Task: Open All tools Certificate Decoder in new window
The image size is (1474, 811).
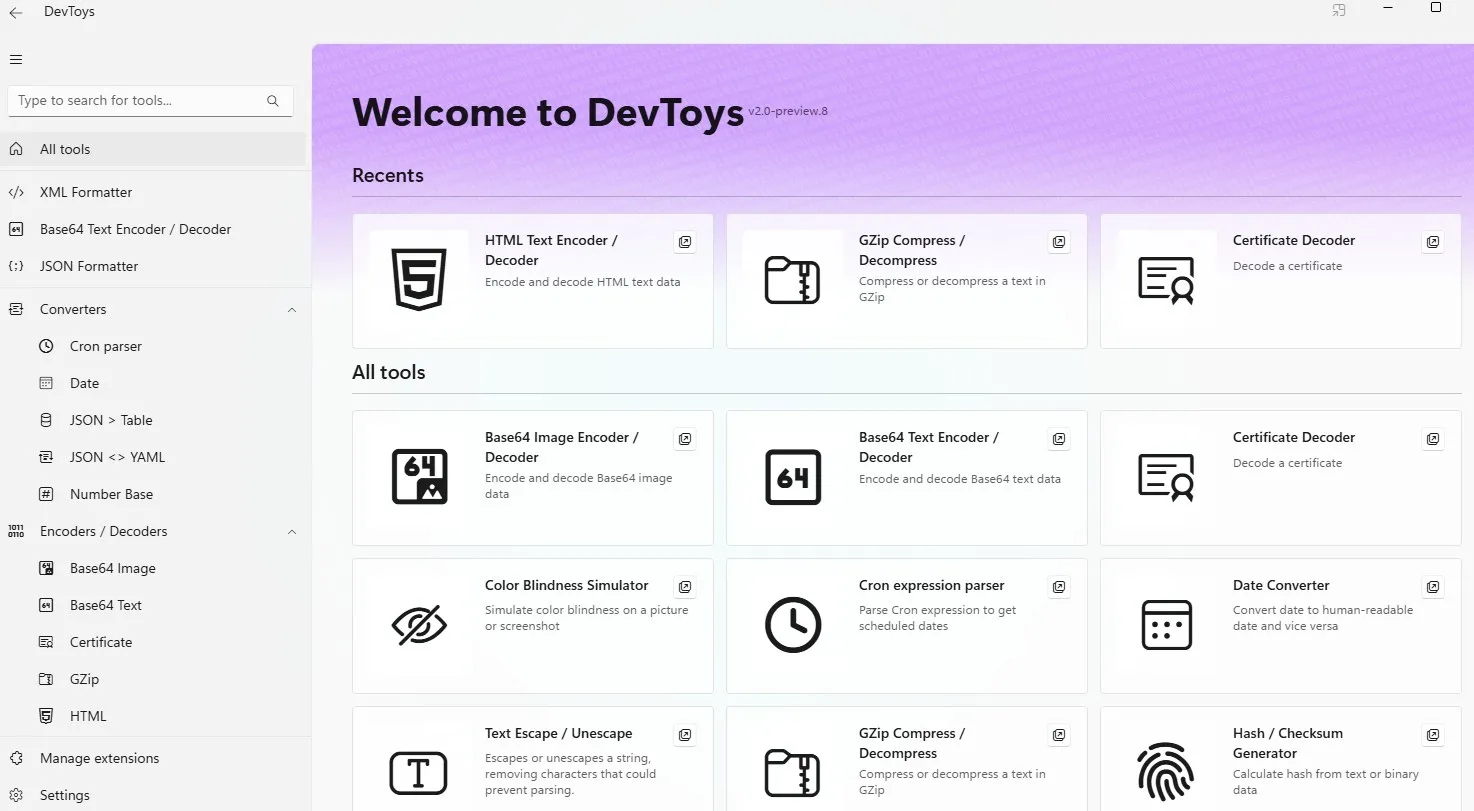Action: pyautogui.click(x=1433, y=439)
